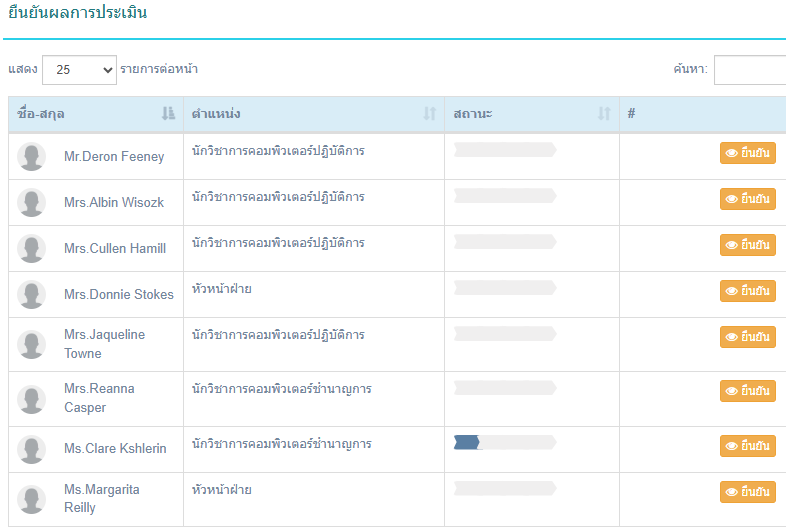786x527 pixels.
Task: Click the name text Ms.Clare Kshlerin
Action: 115,448
